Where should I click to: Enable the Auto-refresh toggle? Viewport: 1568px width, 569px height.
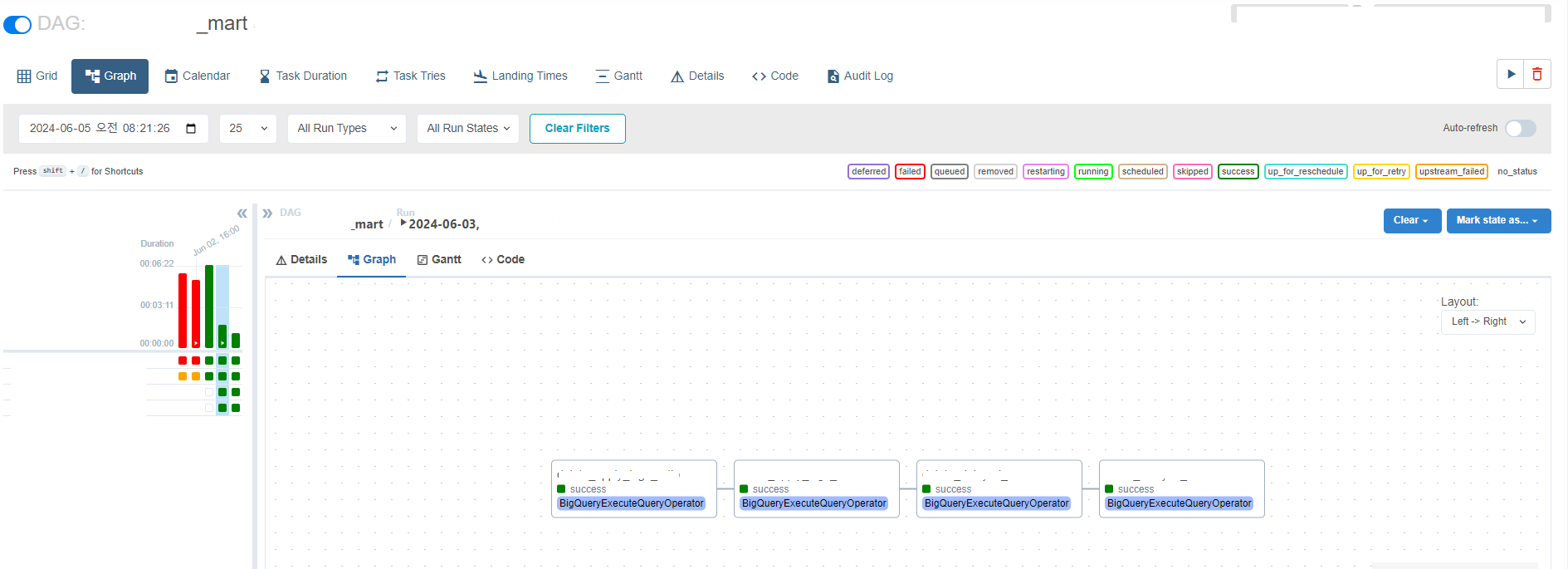(x=1520, y=128)
